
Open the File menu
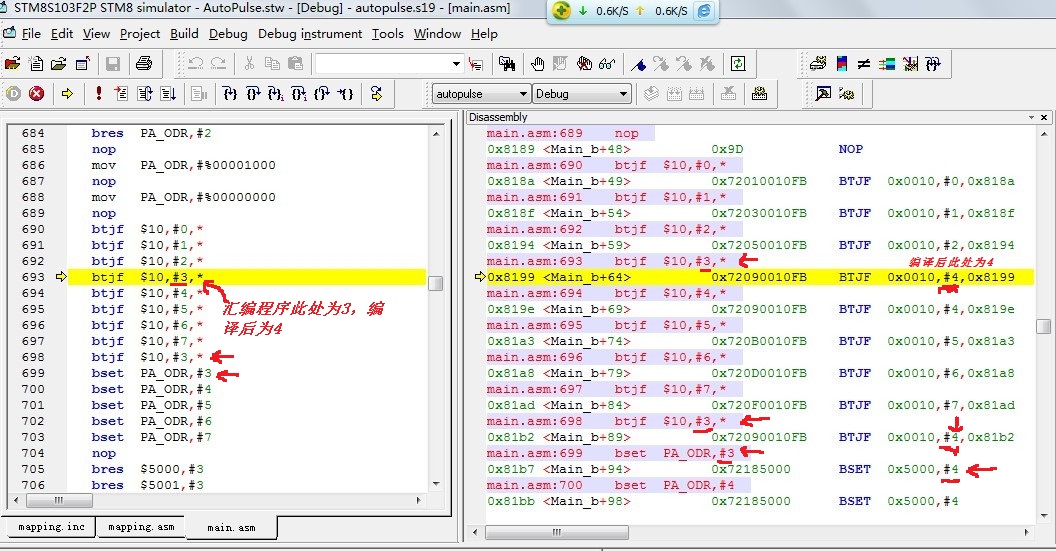(x=31, y=34)
